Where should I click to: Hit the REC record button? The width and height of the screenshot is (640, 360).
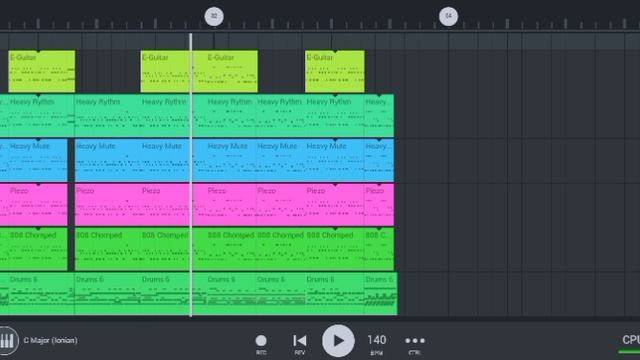pos(261,344)
